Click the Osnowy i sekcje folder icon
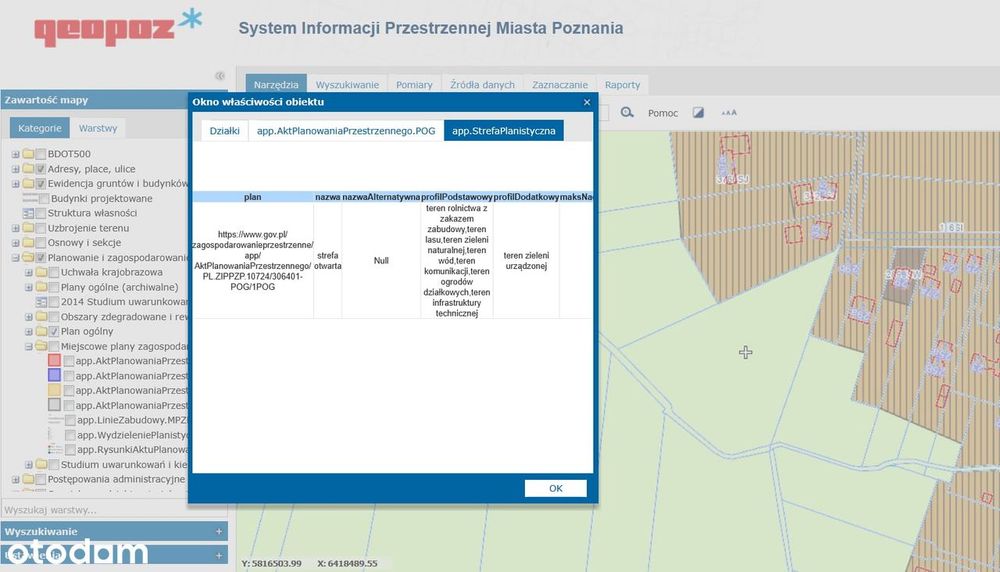The width and height of the screenshot is (1000, 572). [28, 242]
